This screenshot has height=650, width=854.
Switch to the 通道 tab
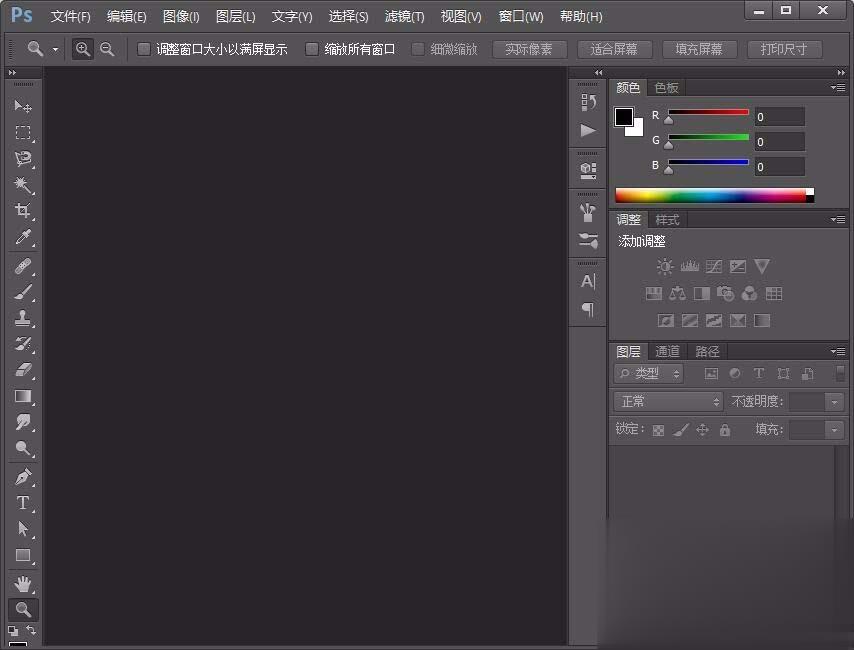(x=667, y=351)
